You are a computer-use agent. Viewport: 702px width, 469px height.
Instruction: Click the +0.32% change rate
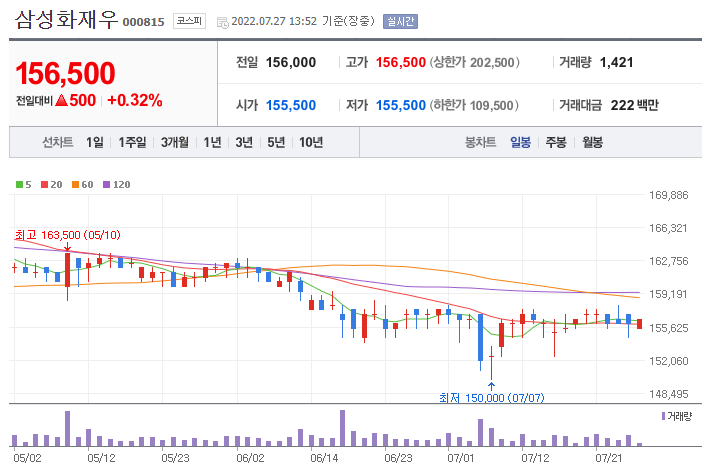[135, 100]
